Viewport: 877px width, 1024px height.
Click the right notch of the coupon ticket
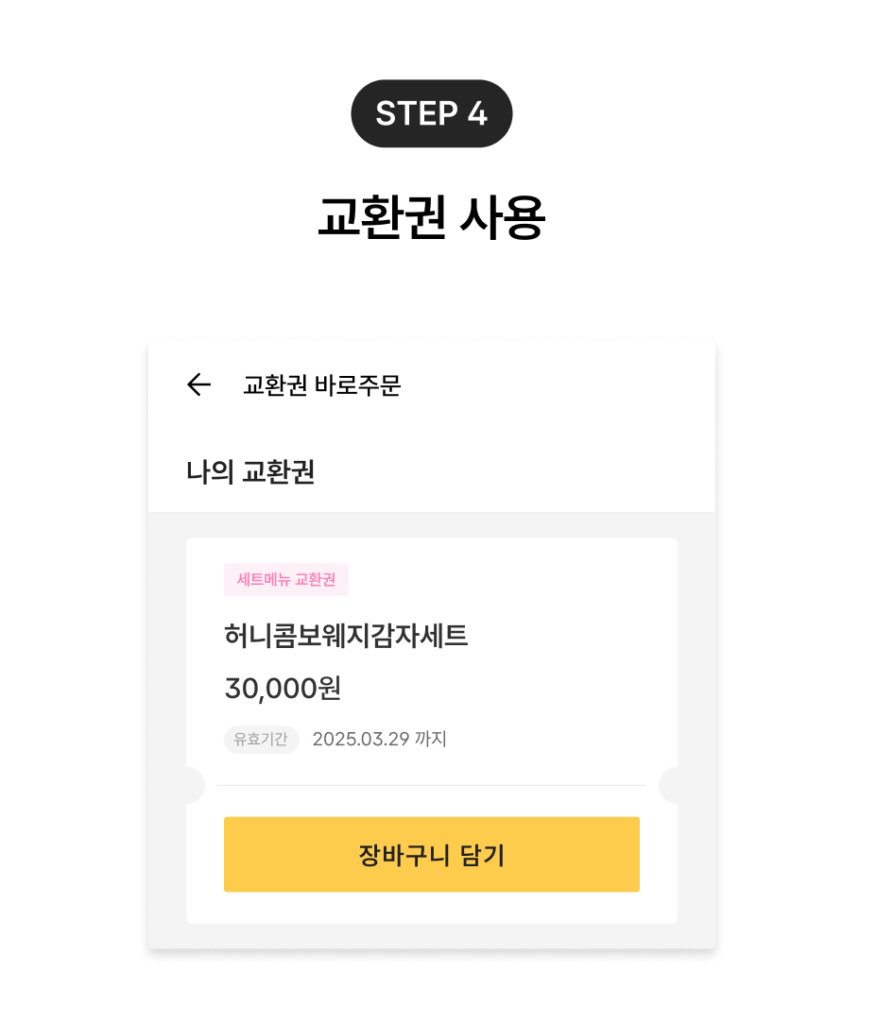tap(669, 785)
